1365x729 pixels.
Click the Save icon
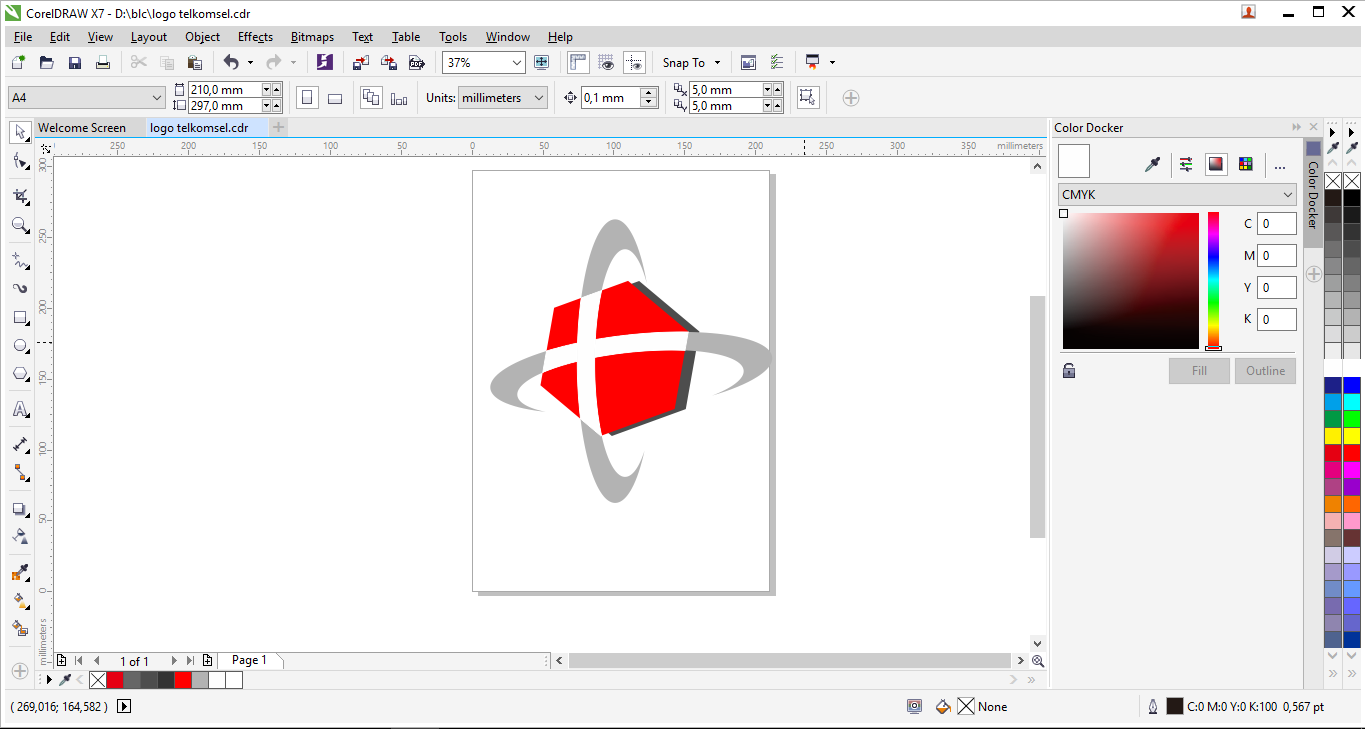click(x=74, y=62)
